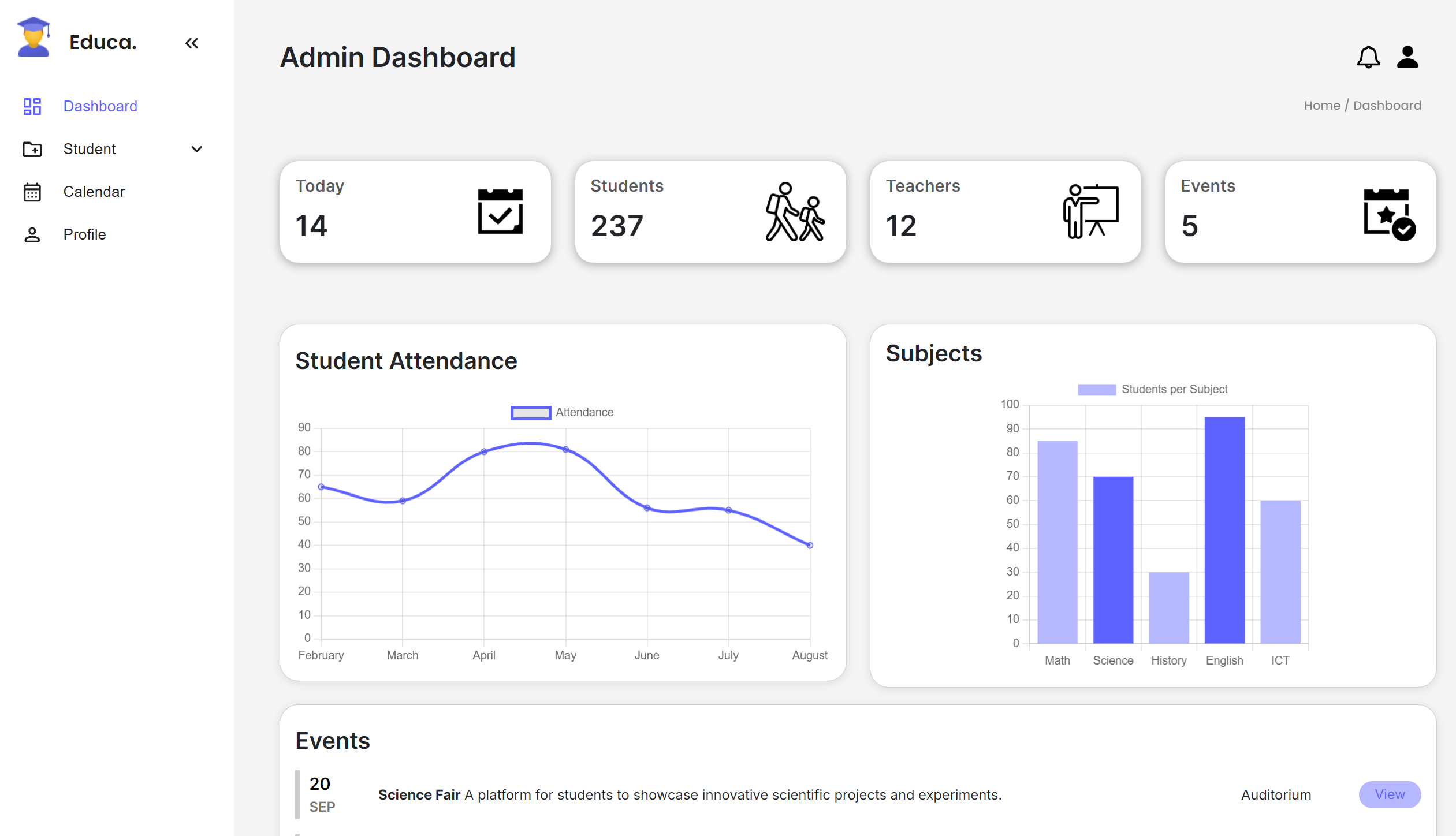Click the April attendance data point
This screenshot has width=1456, height=836.
coord(484,451)
